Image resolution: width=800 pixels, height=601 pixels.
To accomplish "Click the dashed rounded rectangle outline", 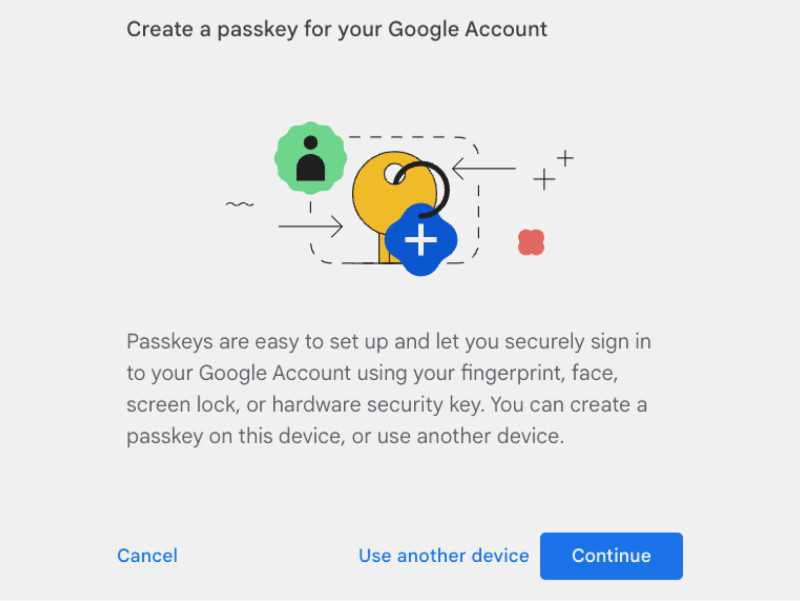I will [x=394, y=200].
